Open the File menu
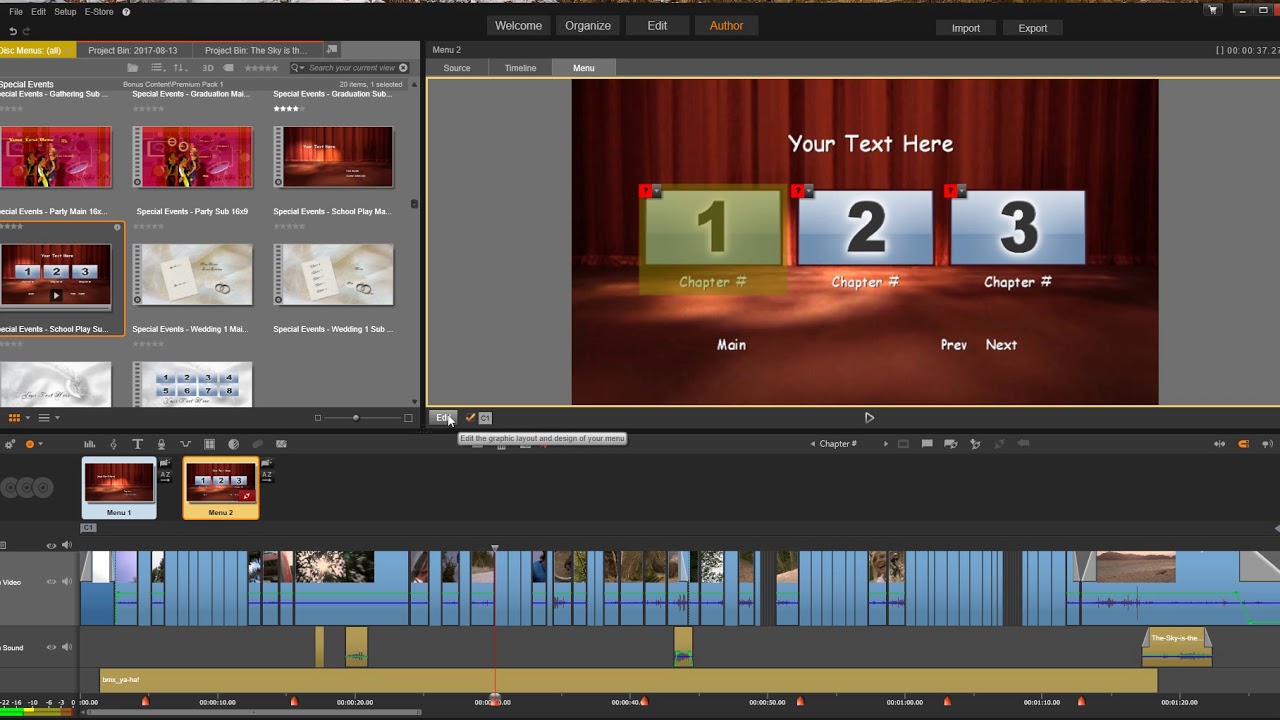The image size is (1280, 720). pos(15,12)
